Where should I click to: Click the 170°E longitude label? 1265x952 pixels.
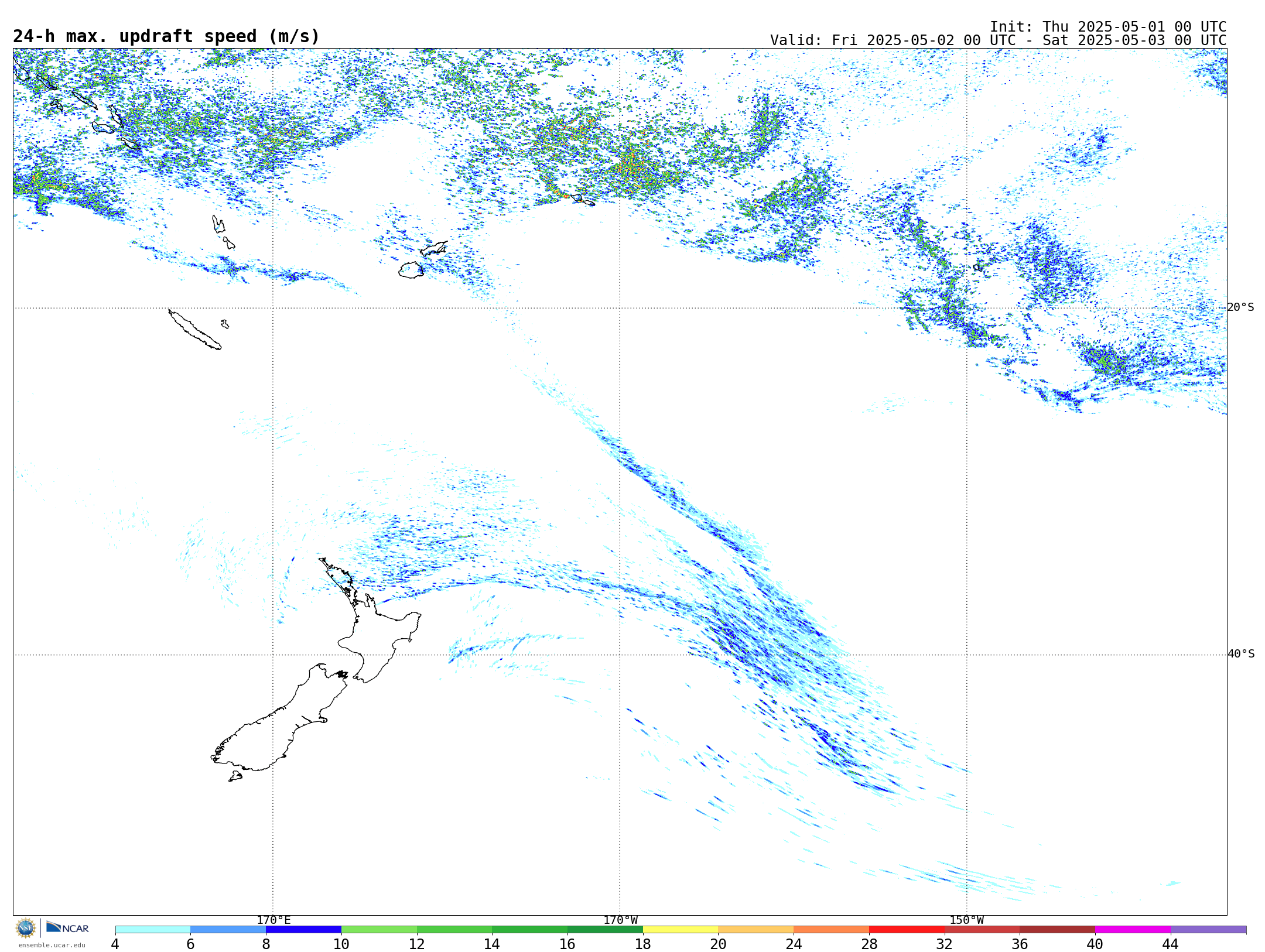pos(273,920)
